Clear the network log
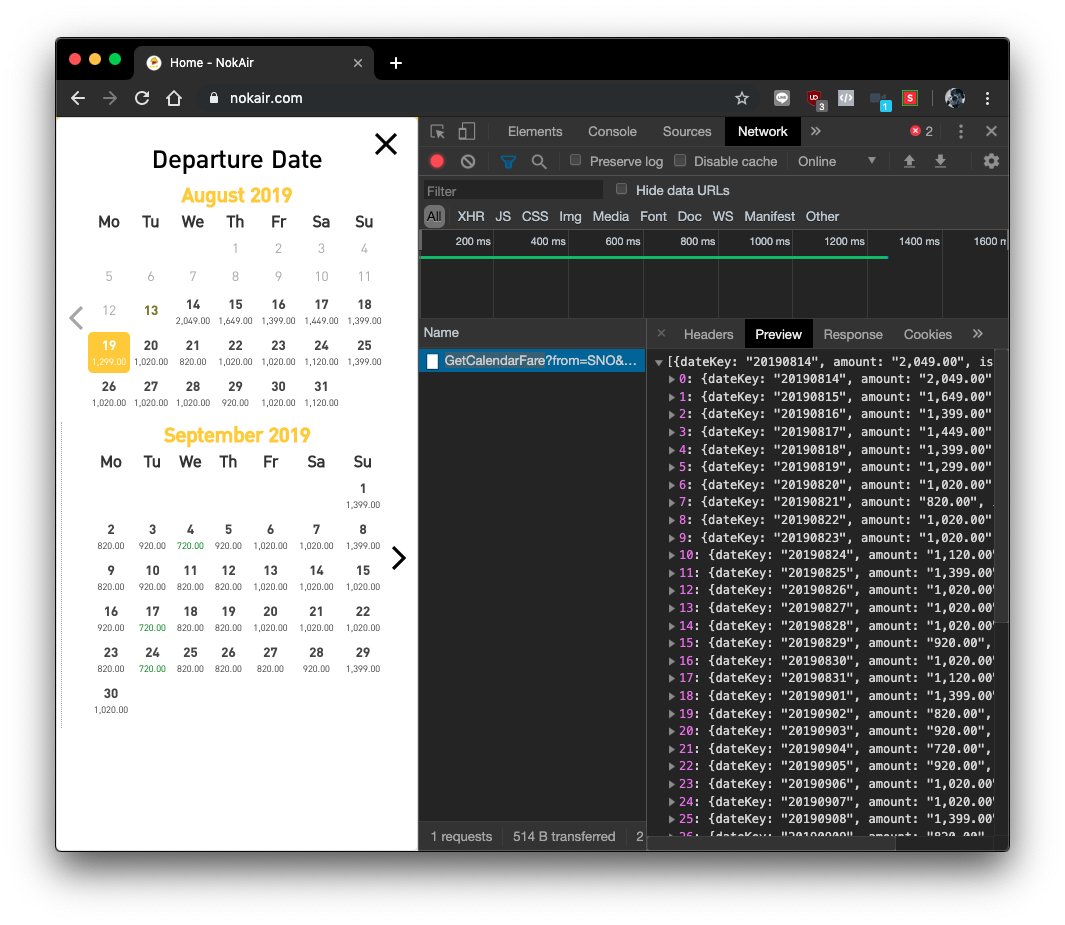Screen dimensions: 1065x925 [x=468, y=162]
